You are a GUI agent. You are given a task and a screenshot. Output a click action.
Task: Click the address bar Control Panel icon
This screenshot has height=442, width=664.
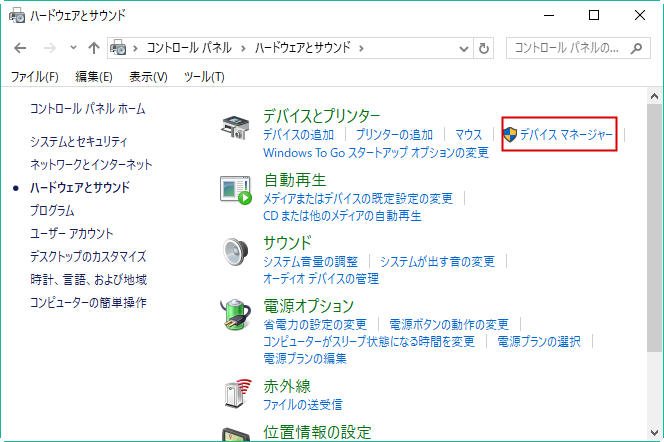(x=118, y=48)
